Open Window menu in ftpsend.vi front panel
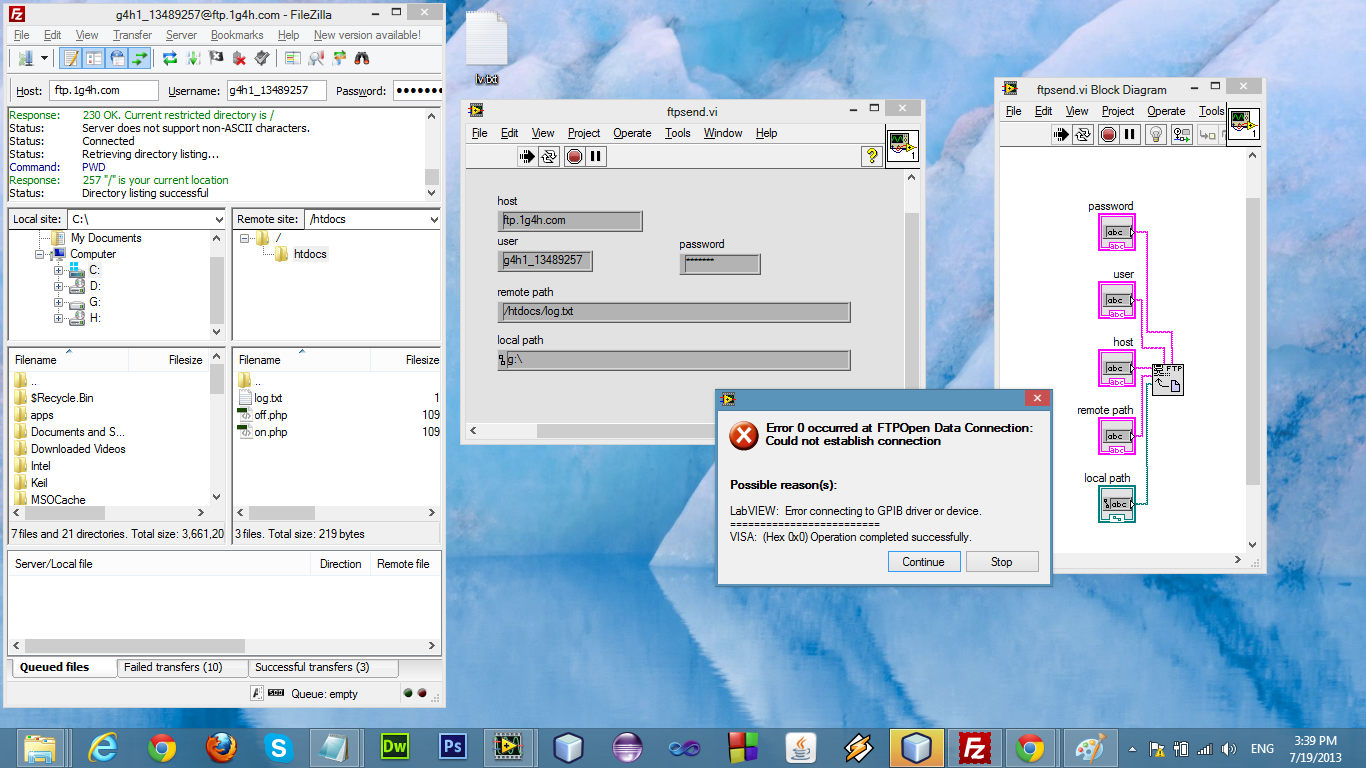 [x=723, y=133]
